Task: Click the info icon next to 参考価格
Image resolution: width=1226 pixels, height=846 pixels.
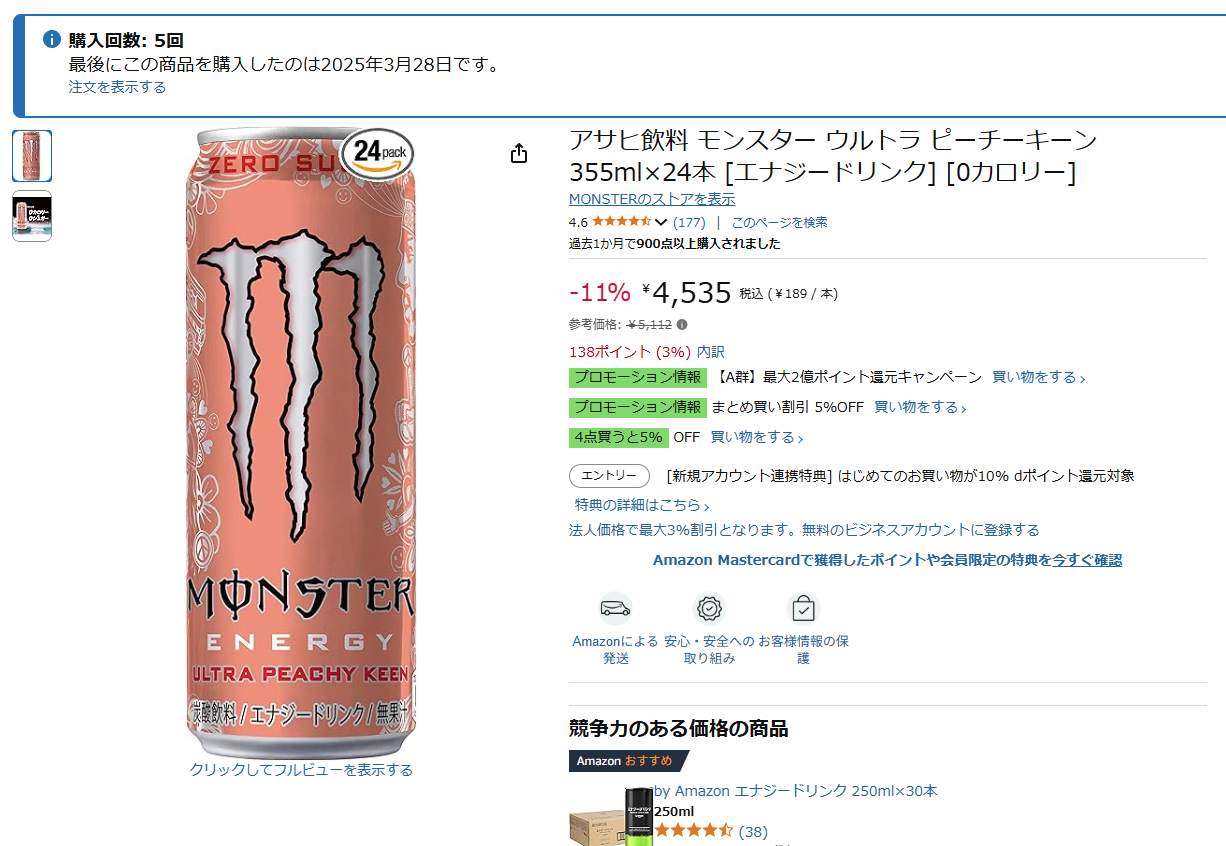Action: 682,325
